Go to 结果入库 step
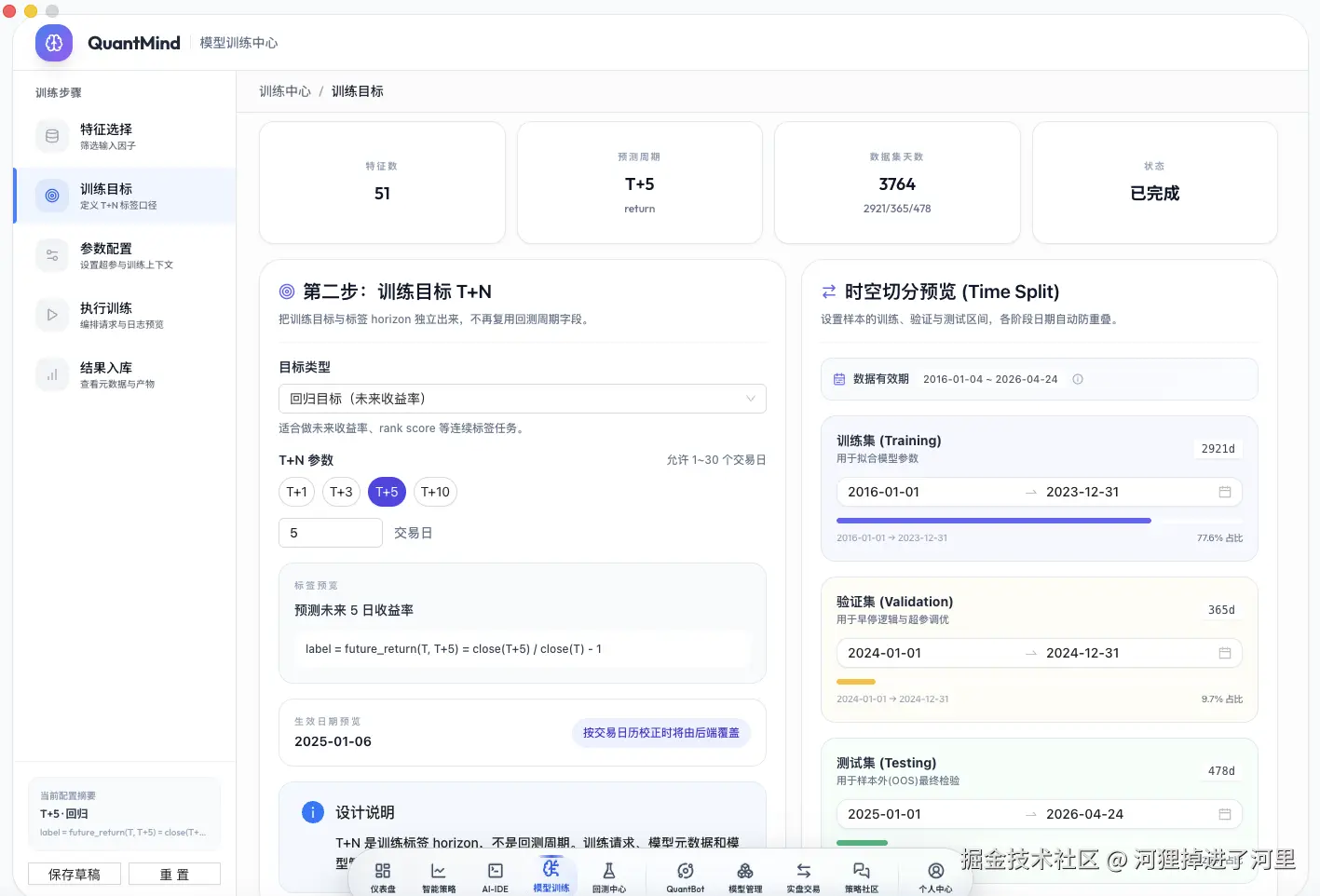Viewport: 1320px width, 896px height. [125, 374]
